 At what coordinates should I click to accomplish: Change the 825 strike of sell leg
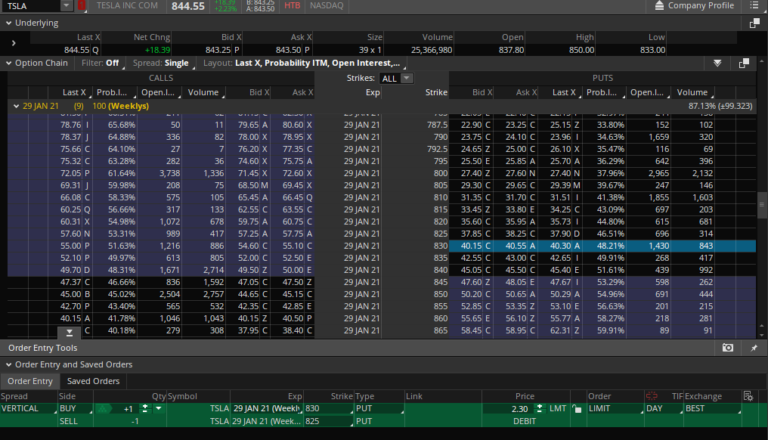click(329, 421)
